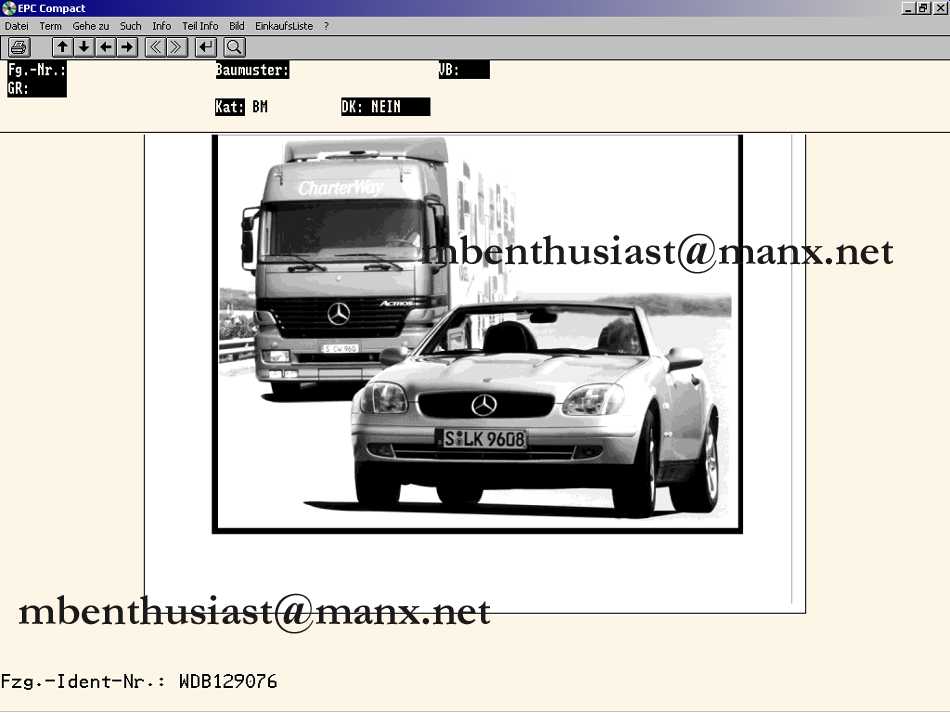This screenshot has height=713, width=950.
Task: Click the Mercedes truck and car image
Action: (x=477, y=333)
